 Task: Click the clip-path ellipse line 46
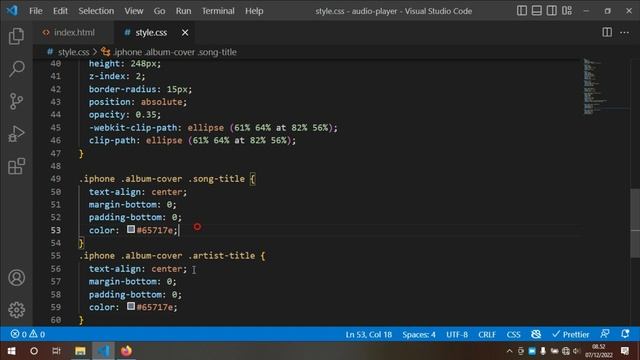(192, 140)
